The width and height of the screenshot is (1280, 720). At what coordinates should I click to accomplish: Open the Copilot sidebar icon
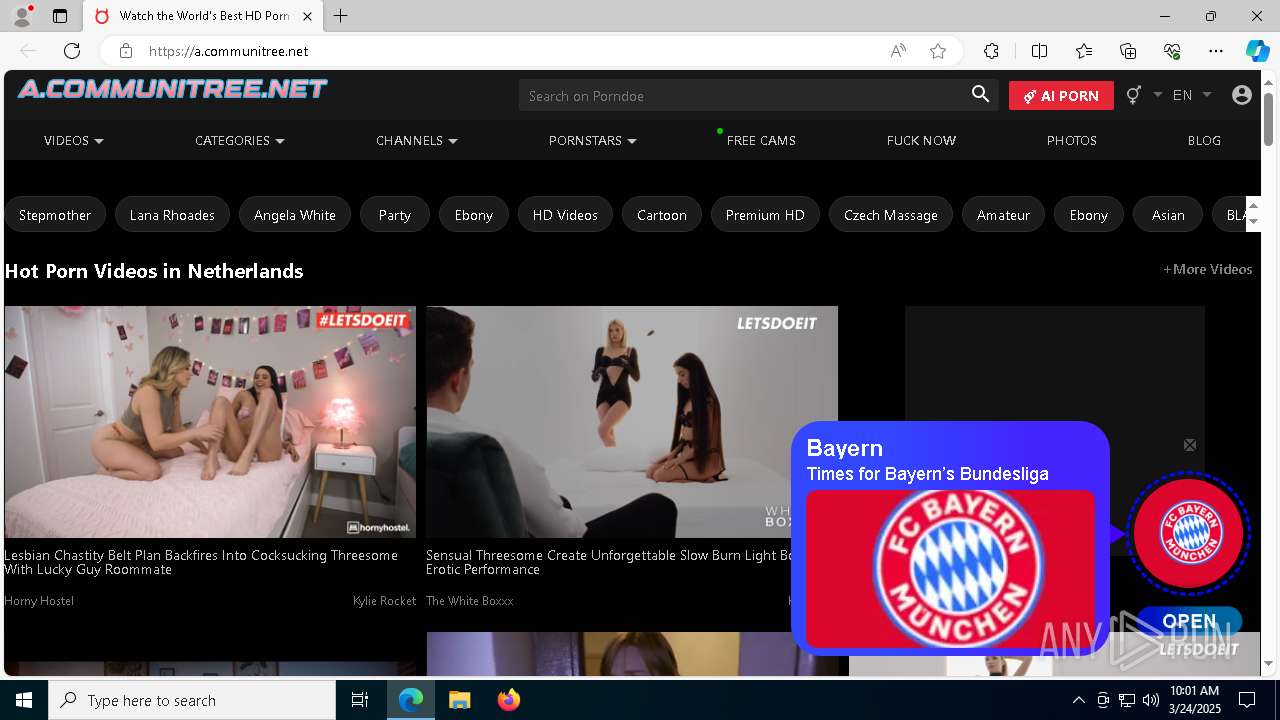pyautogui.click(x=1257, y=51)
